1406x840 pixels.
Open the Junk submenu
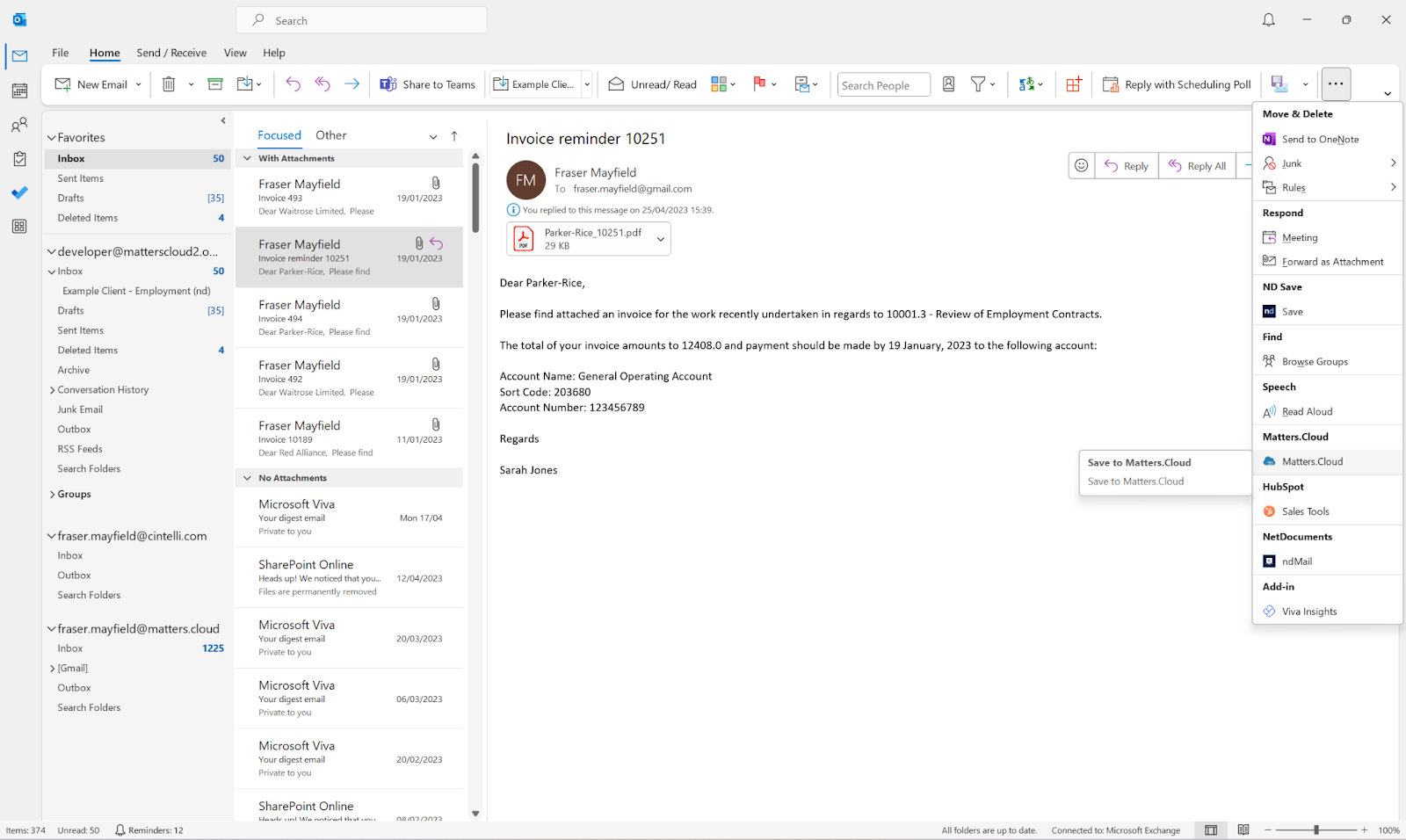click(x=1327, y=163)
